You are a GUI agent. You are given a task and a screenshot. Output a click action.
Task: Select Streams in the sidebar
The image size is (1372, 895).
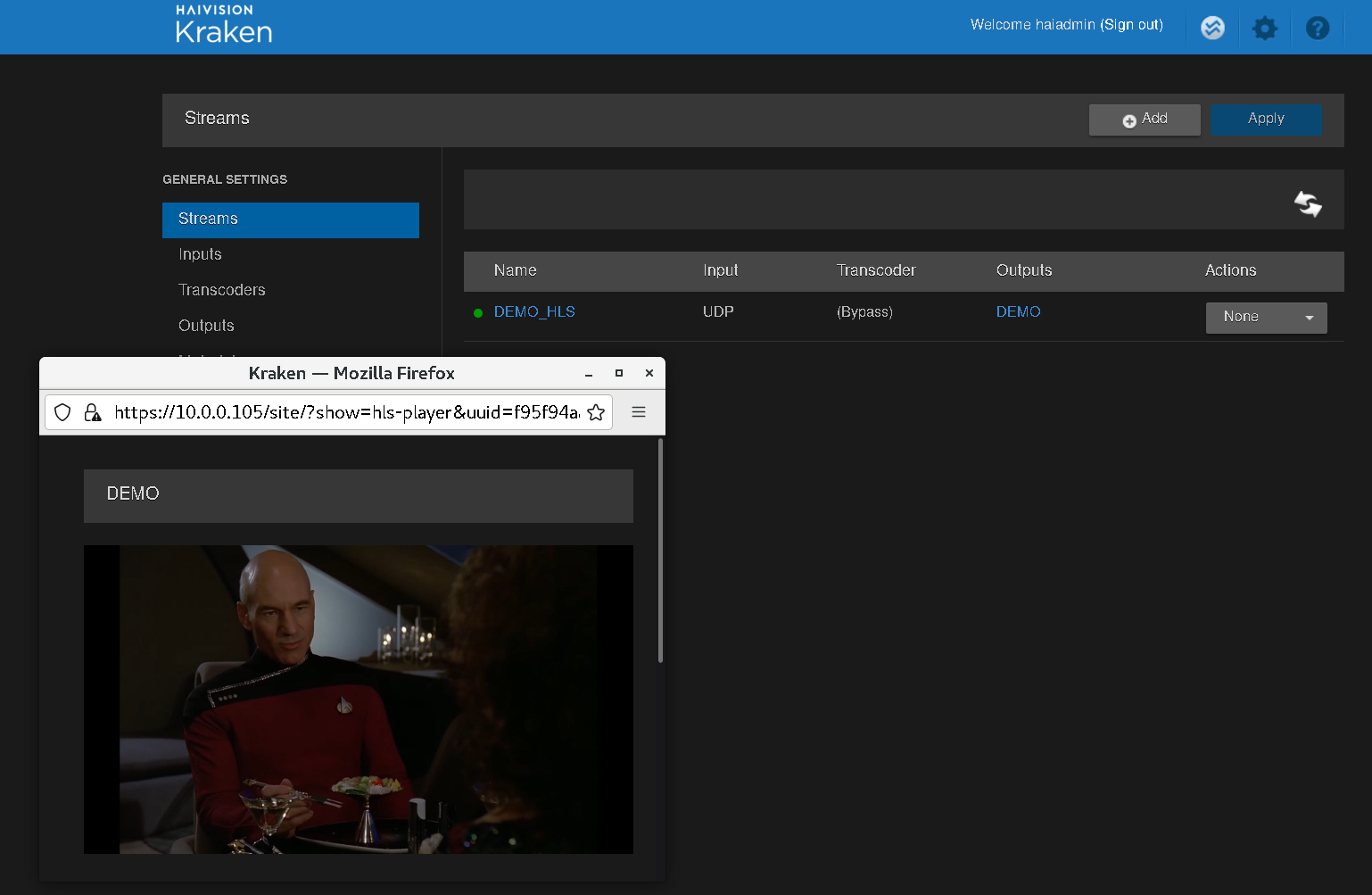(x=290, y=220)
